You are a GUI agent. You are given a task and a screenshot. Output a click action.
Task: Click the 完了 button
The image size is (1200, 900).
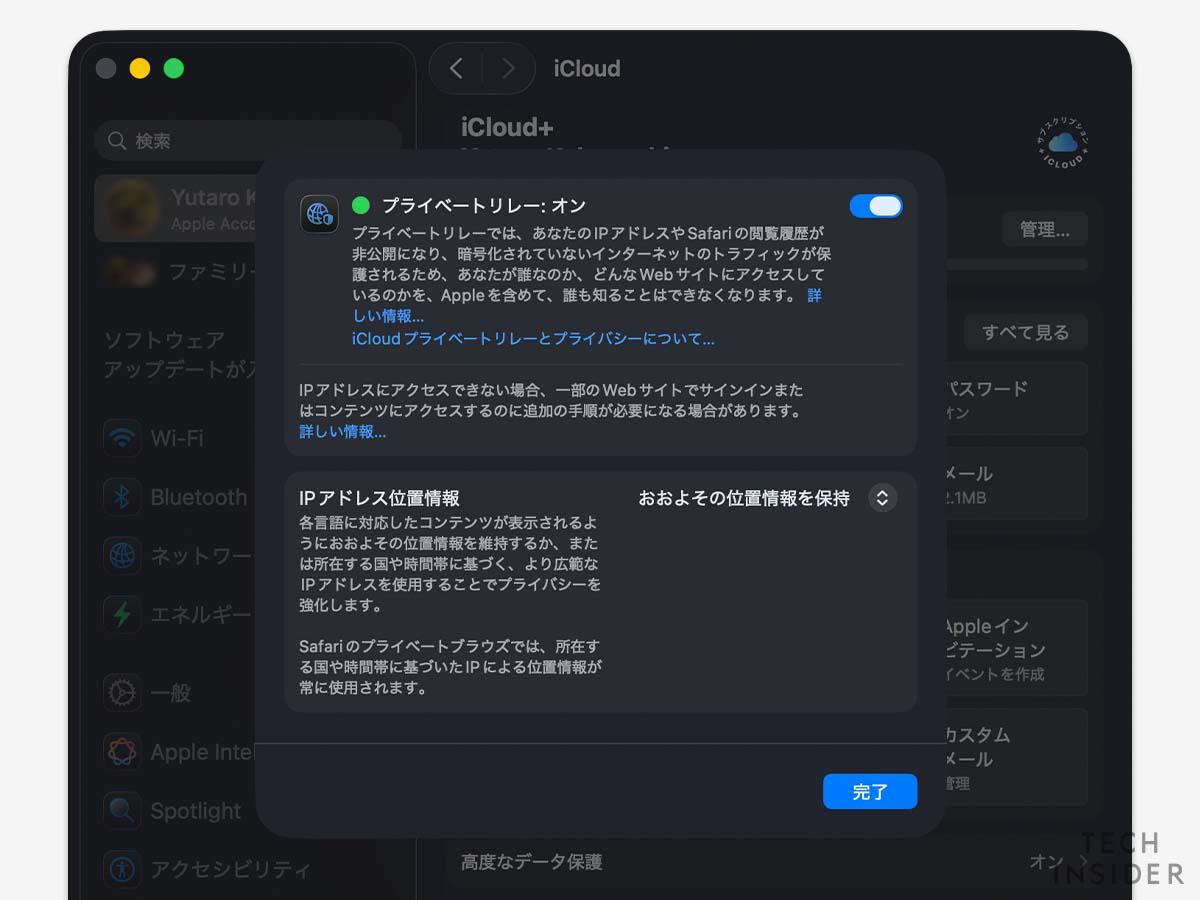click(870, 791)
